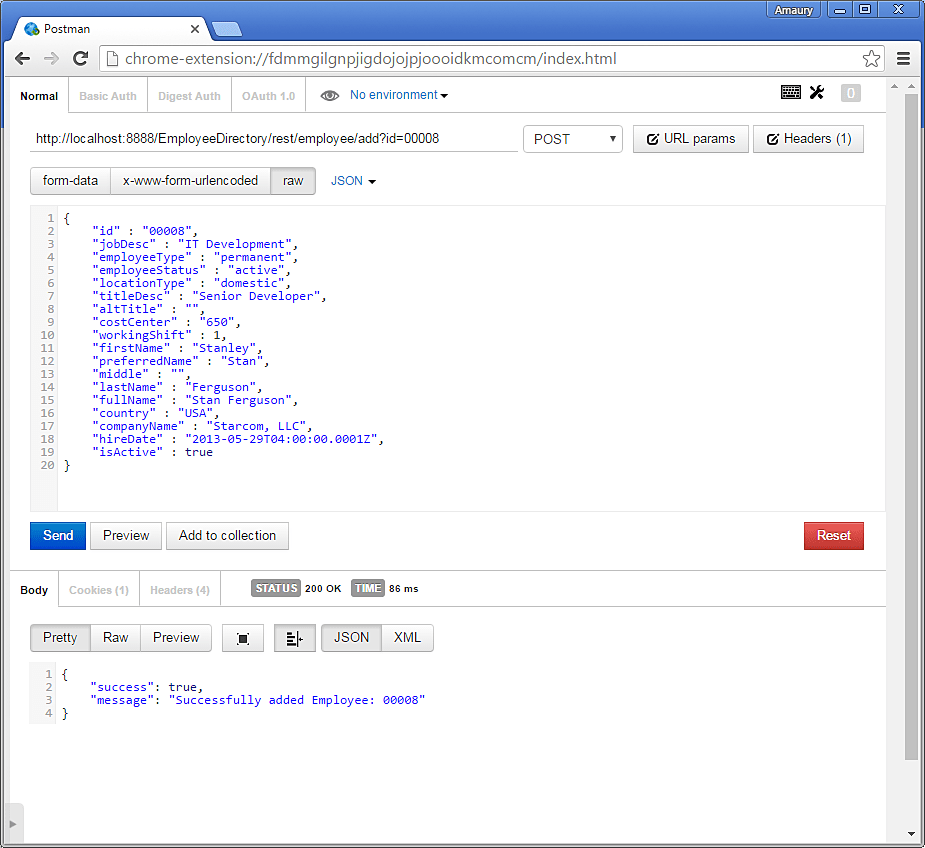Click the gray 0 counter badge
Viewport: 925px width, 848px height.
click(x=850, y=93)
